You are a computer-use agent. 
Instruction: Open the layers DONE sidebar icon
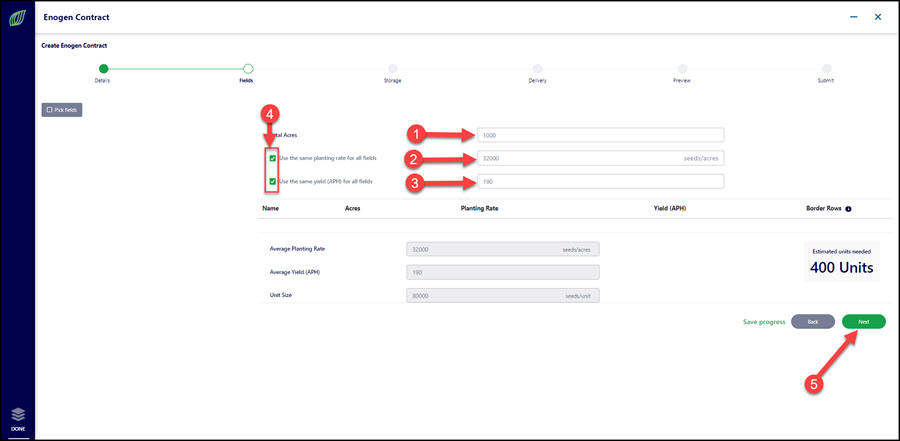click(17, 420)
